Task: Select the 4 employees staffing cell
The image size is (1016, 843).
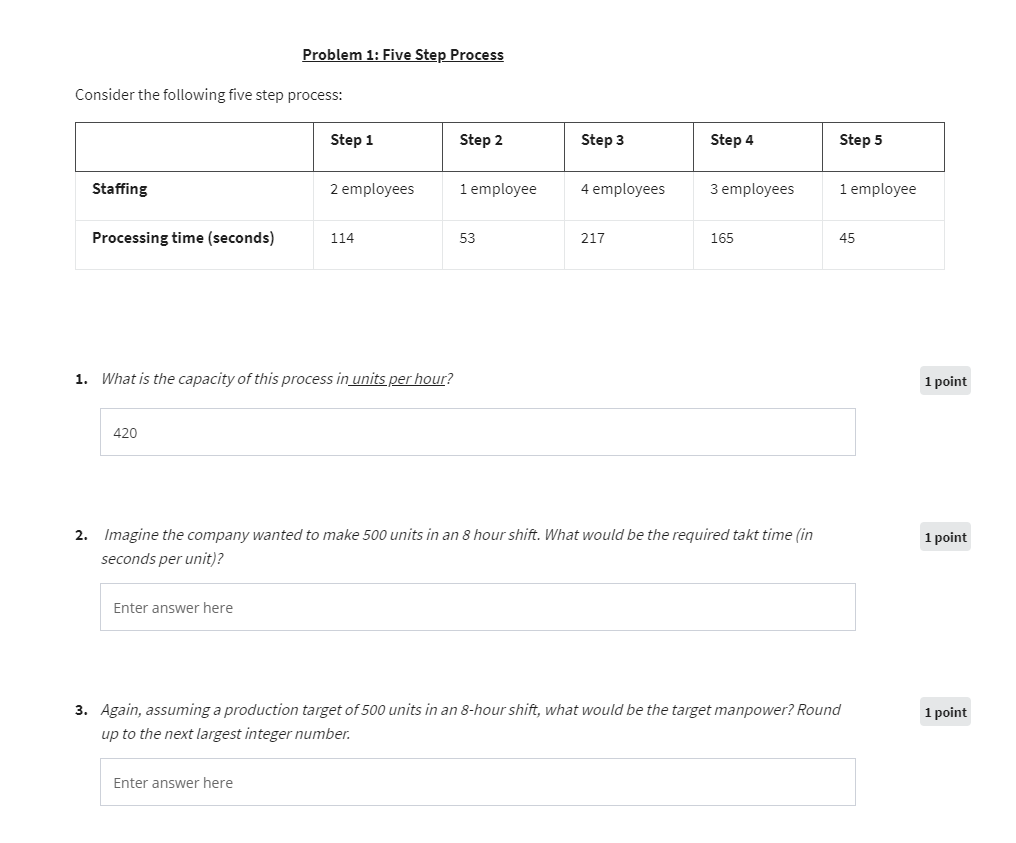Action: pos(629,196)
